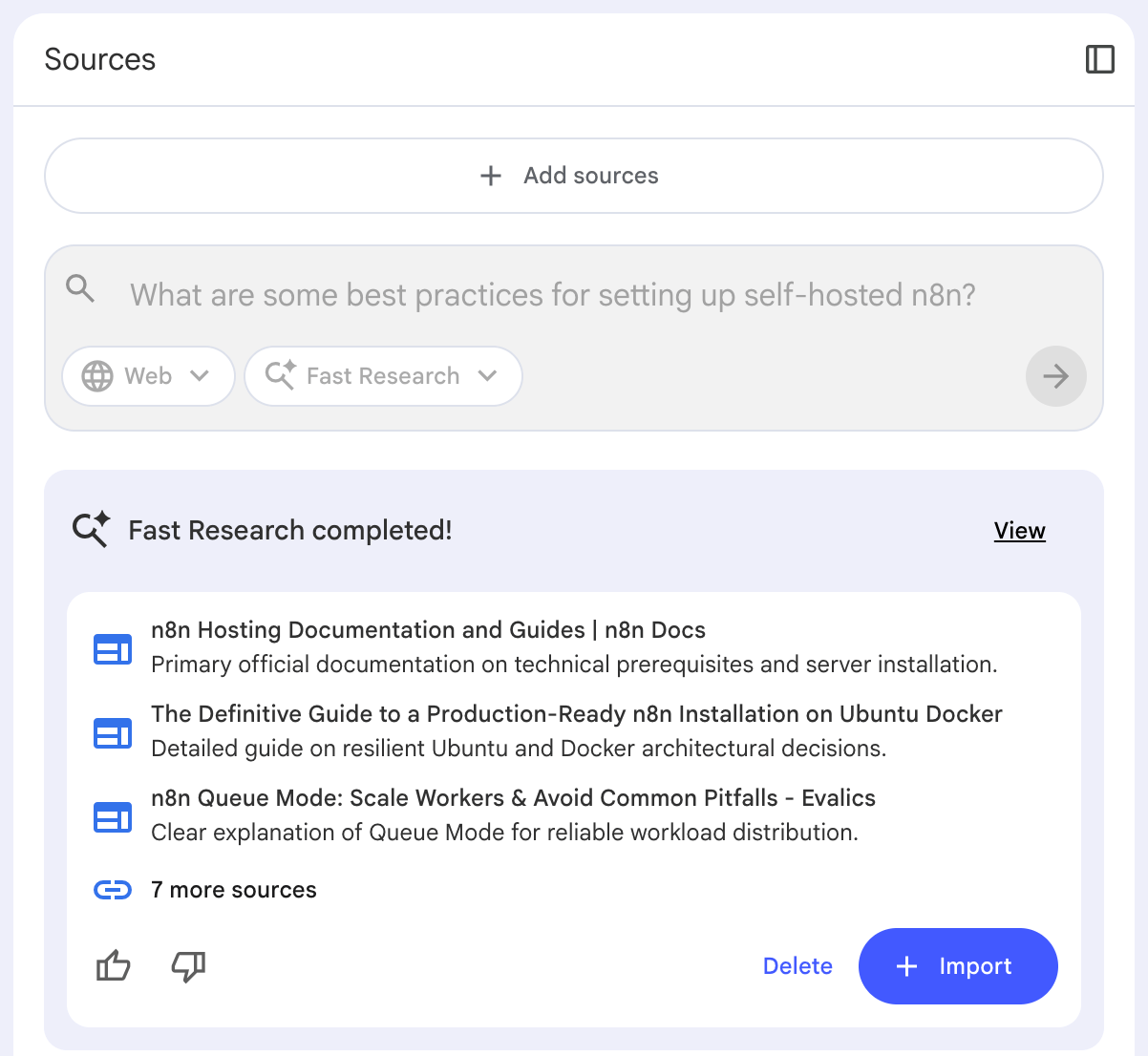Image resolution: width=1148 pixels, height=1056 pixels.
Task: Click the web page icon beside Definitive Guide source
Action: 113,733
